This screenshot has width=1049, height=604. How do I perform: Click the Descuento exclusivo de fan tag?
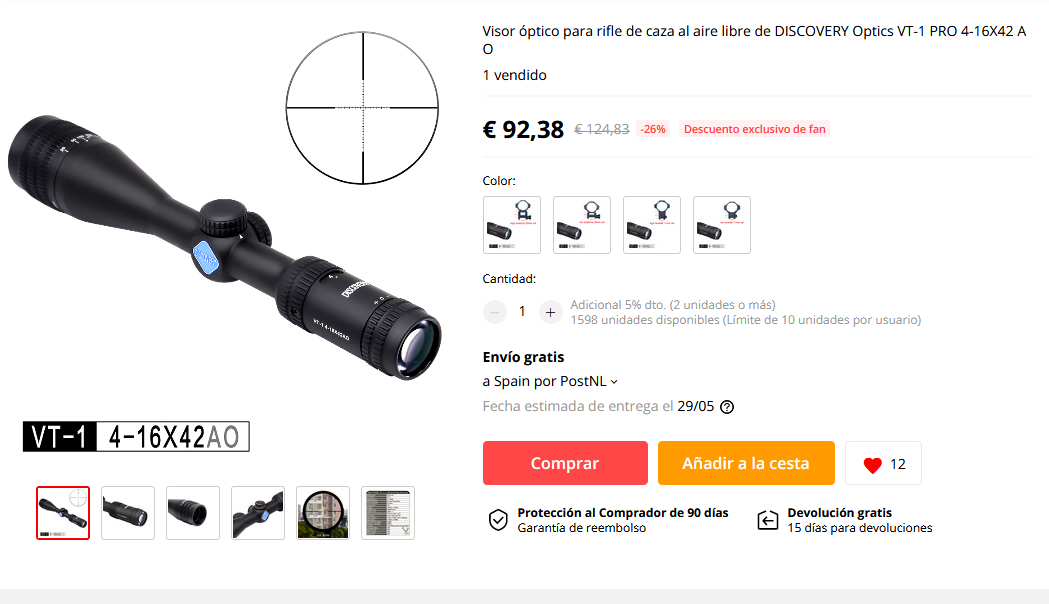pos(755,129)
